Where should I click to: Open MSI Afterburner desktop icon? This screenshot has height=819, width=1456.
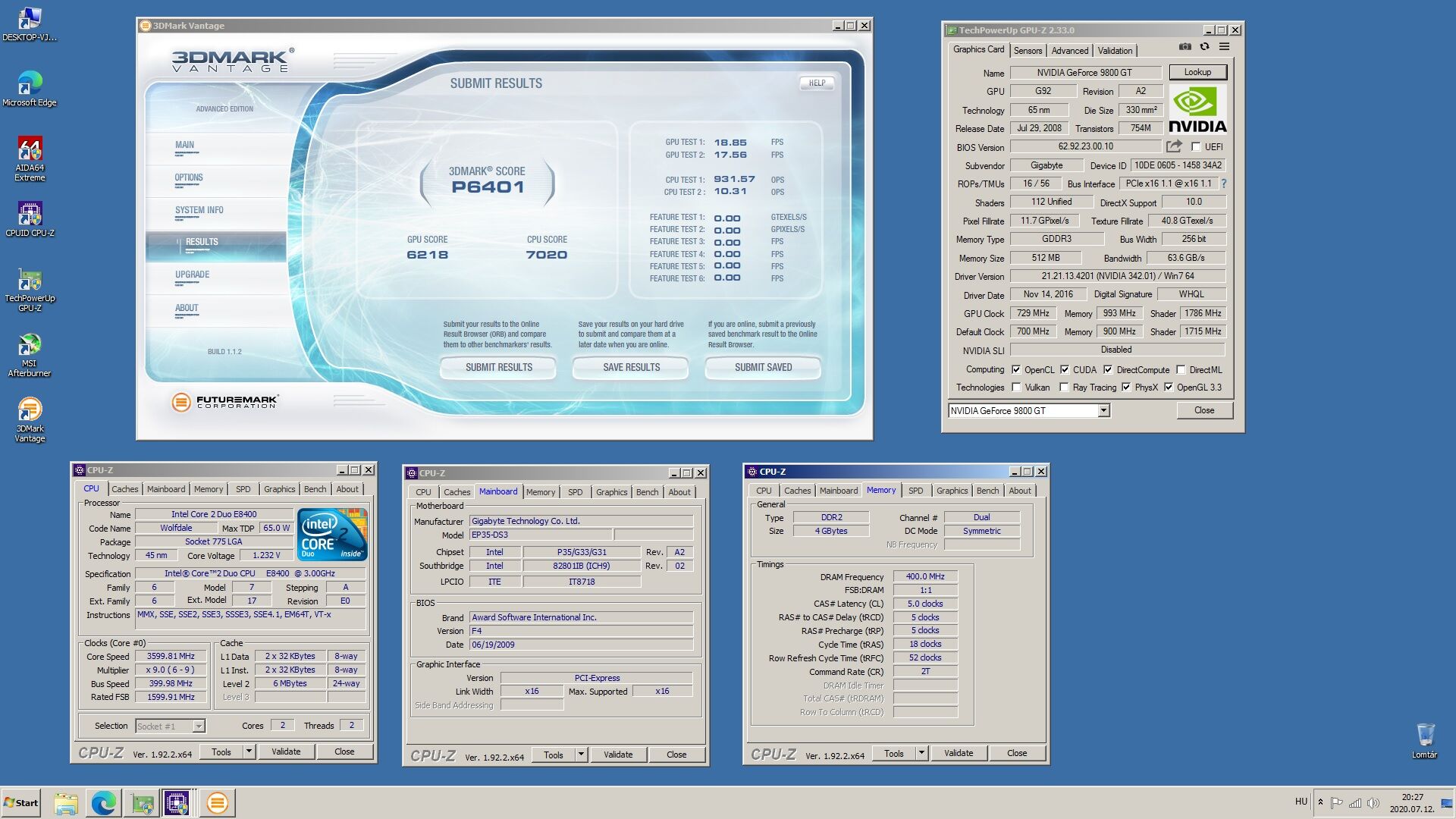pyautogui.click(x=30, y=355)
